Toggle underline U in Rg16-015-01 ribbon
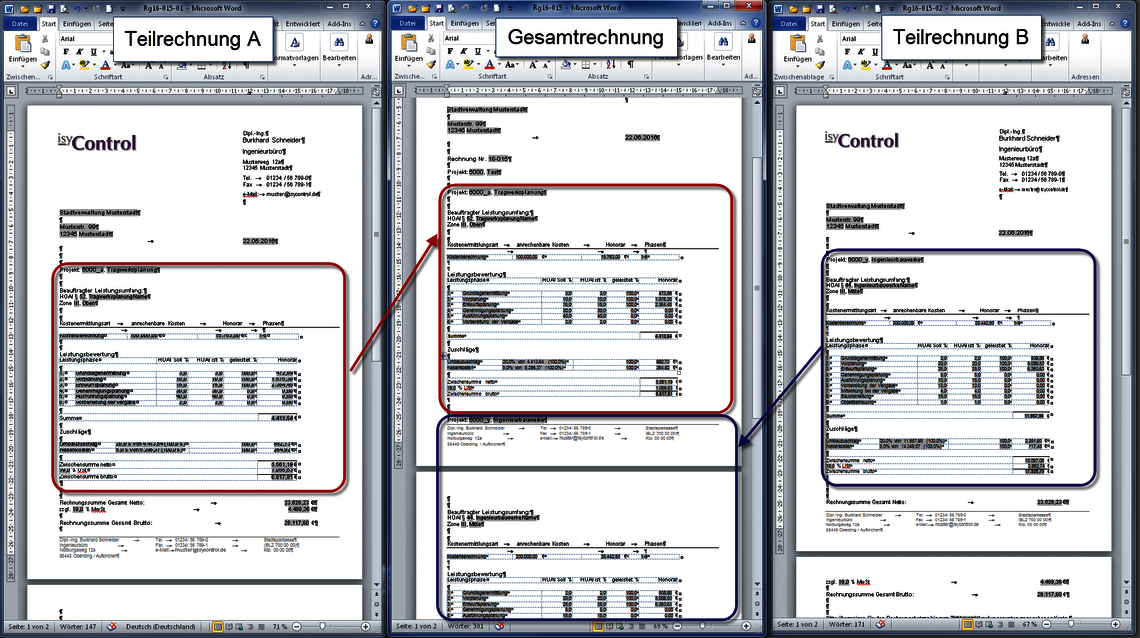Viewport: 1140px width, 638px height. click(x=93, y=52)
